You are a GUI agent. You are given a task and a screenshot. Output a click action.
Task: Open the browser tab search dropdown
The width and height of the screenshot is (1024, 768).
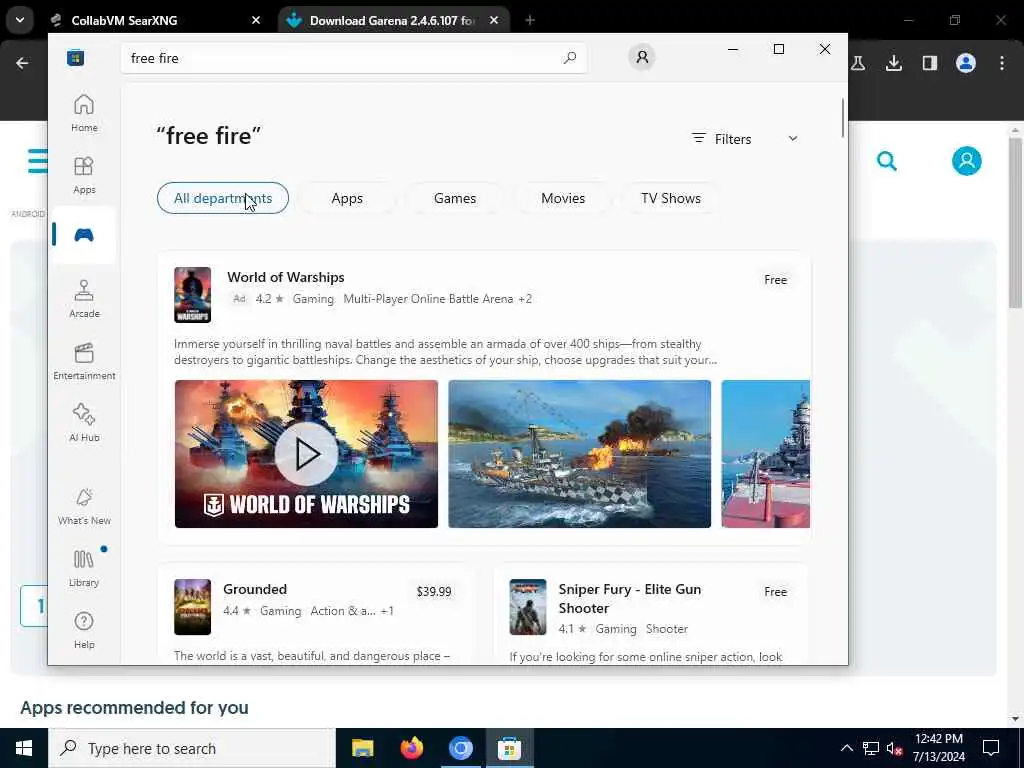[20, 20]
